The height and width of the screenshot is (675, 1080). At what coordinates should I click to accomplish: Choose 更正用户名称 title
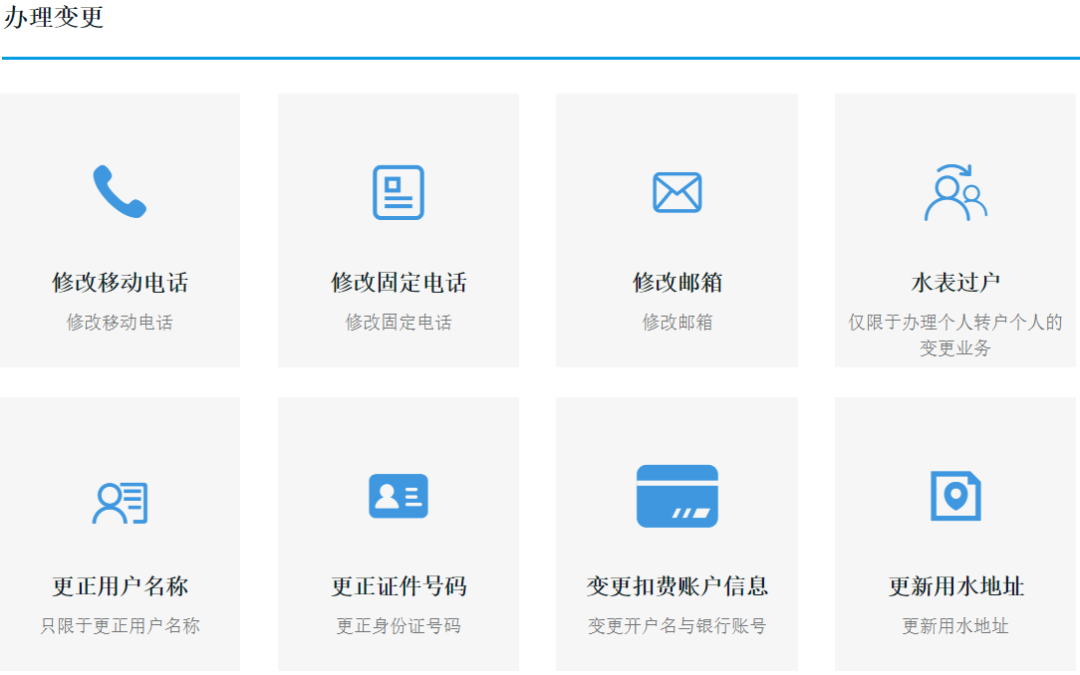[120, 587]
